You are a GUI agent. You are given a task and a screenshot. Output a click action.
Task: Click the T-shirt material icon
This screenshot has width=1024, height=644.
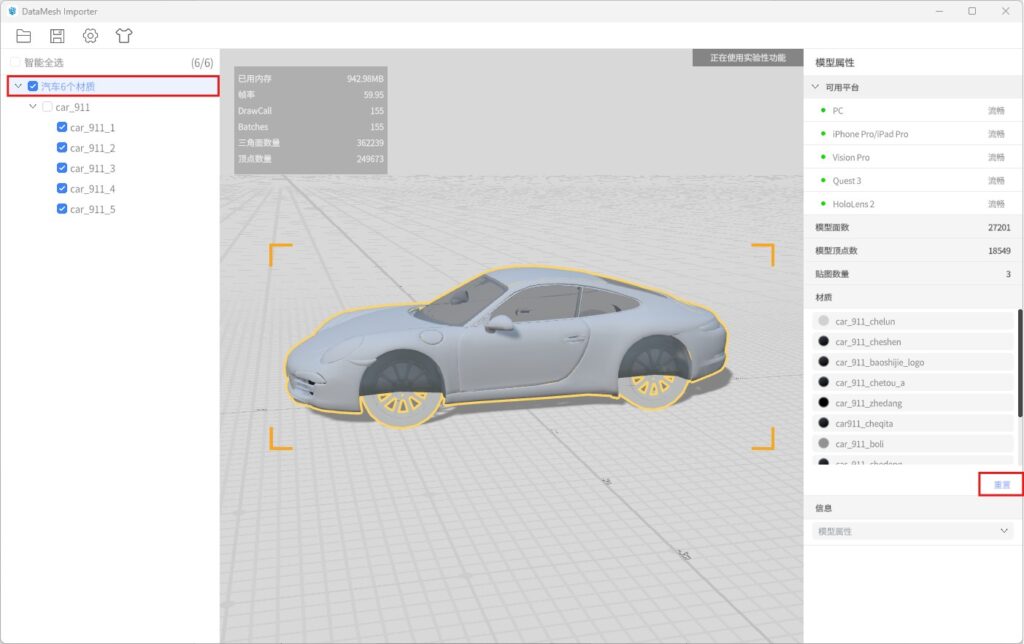point(123,36)
